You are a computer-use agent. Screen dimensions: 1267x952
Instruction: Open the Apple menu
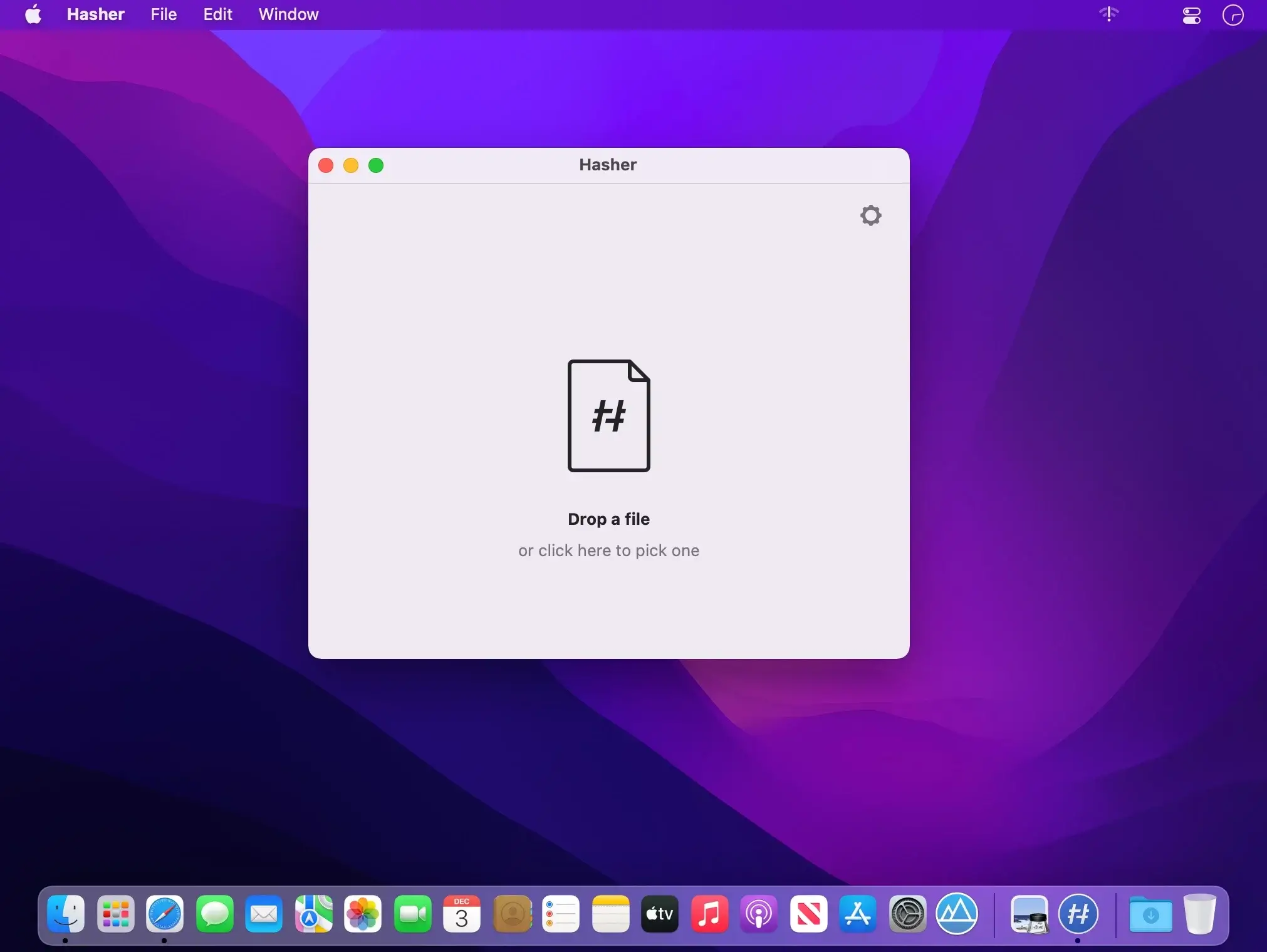pyautogui.click(x=34, y=14)
